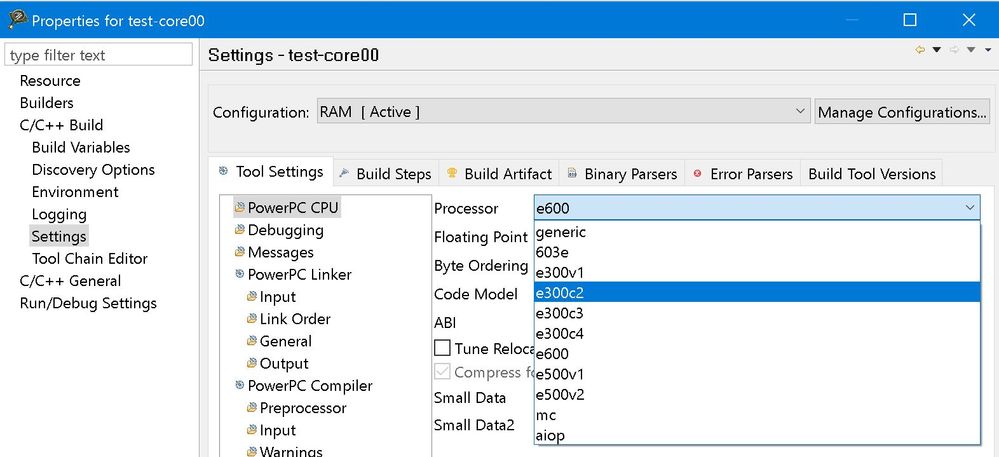Open the Binary Parsers tab
This screenshot has height=457, width=999.
622,174
